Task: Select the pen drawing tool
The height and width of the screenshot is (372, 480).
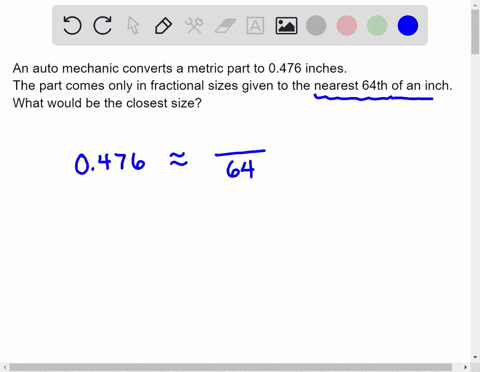Action: pos(163,26)
